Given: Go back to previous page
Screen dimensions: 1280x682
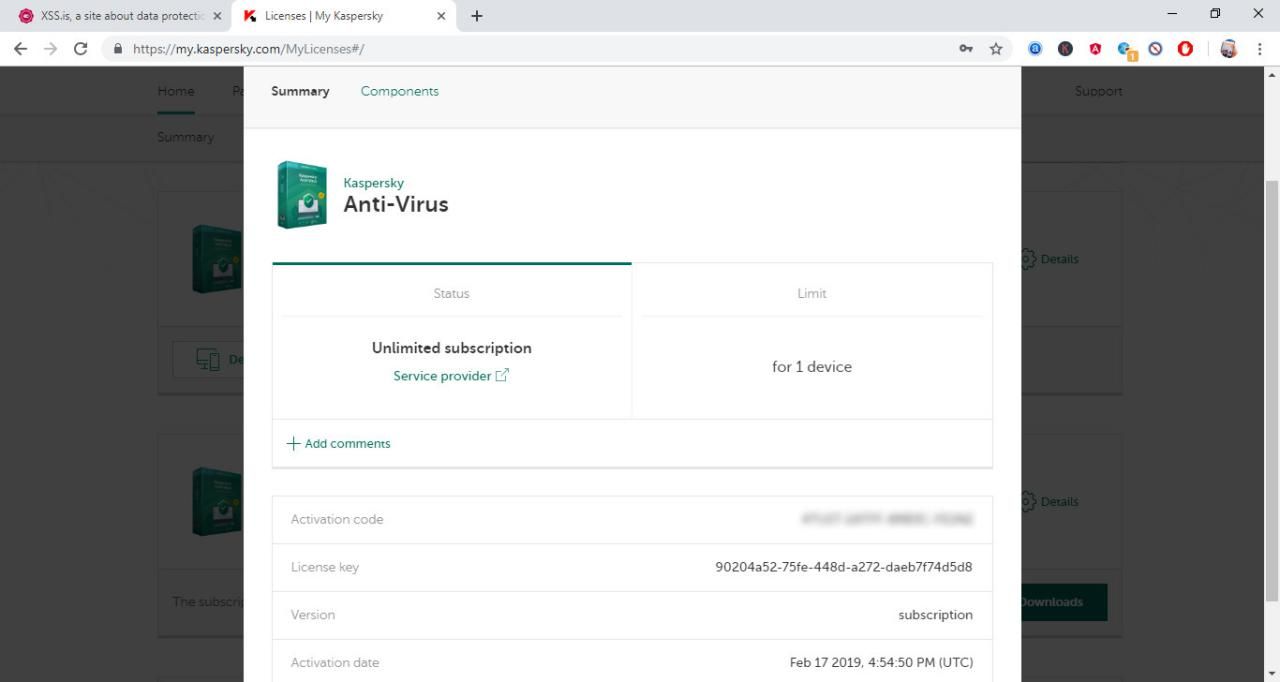Looking at the screenshot, I should click(20, 48).
